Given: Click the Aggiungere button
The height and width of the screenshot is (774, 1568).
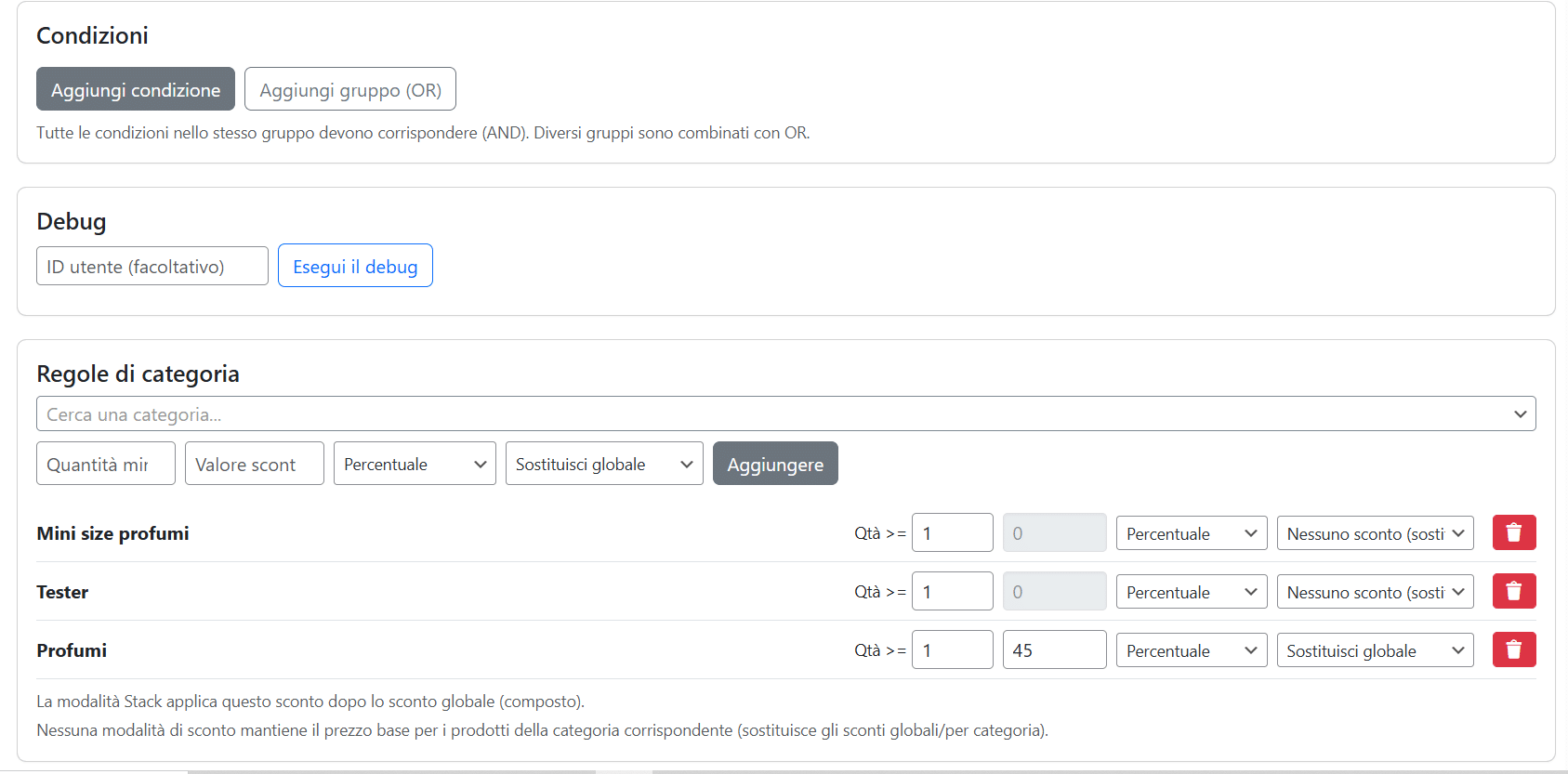Looking at the screenshot, I should pyautogui.click(x=774, y=464).
